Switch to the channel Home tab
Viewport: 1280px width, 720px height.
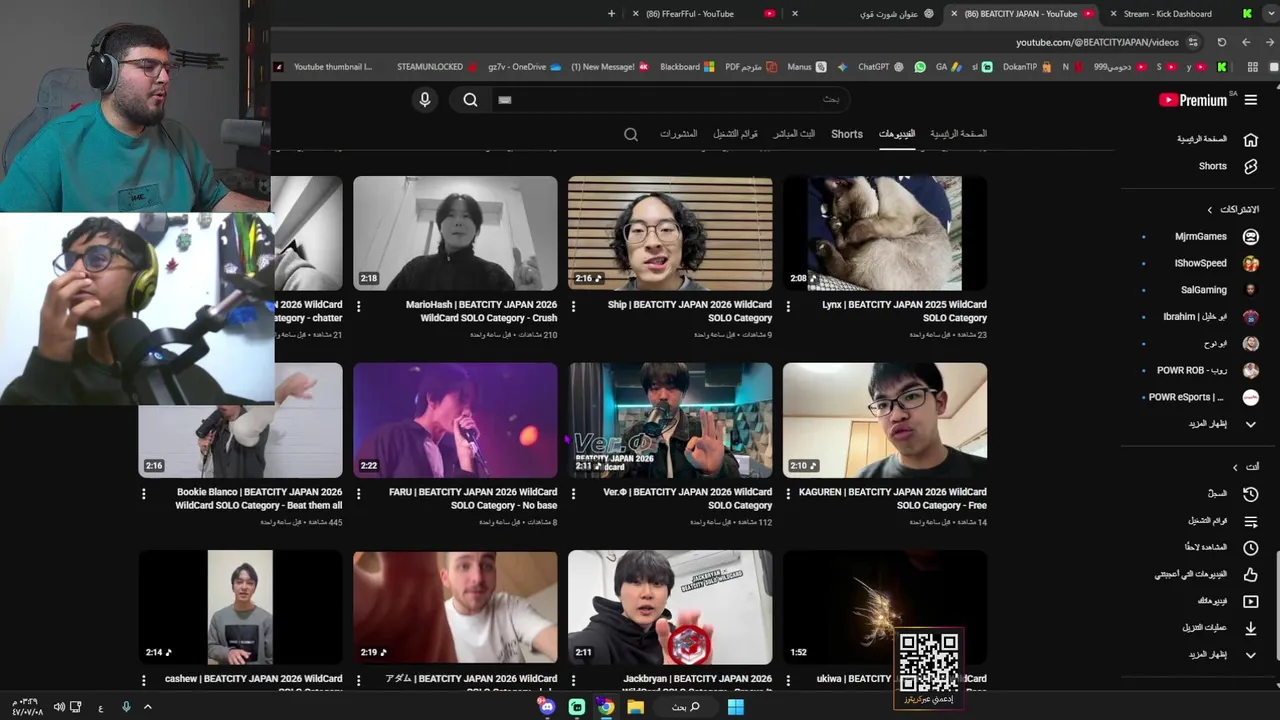(958, 134)
